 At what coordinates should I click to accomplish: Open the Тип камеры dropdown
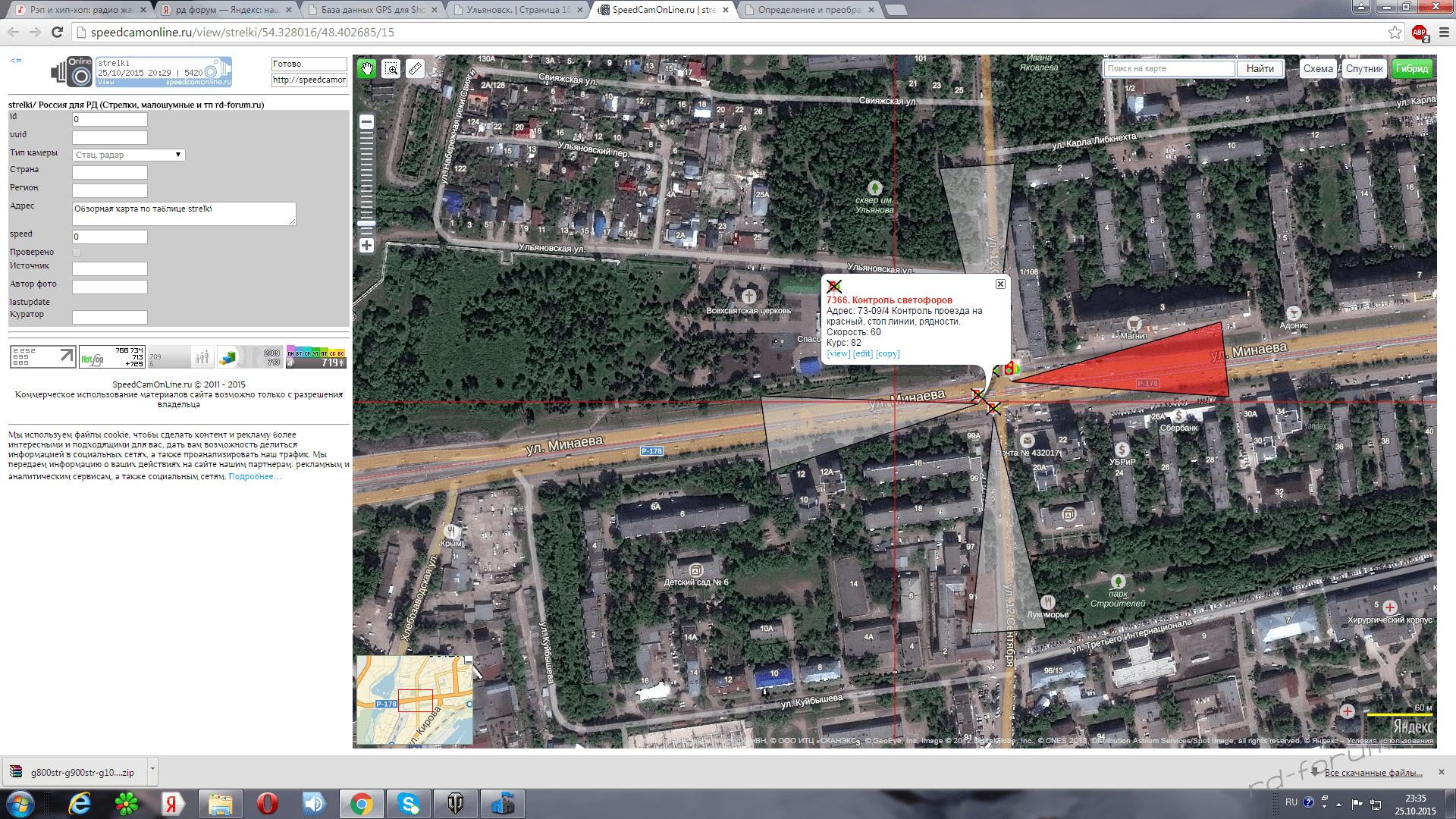coord(128,155)
